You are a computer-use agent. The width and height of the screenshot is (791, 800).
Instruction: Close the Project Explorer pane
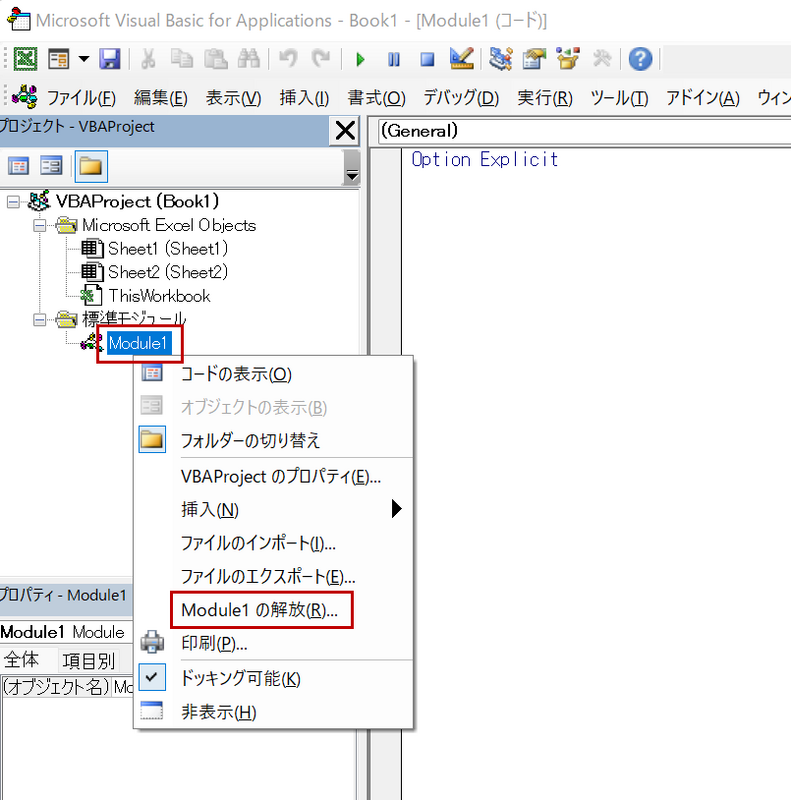[345, 131]
